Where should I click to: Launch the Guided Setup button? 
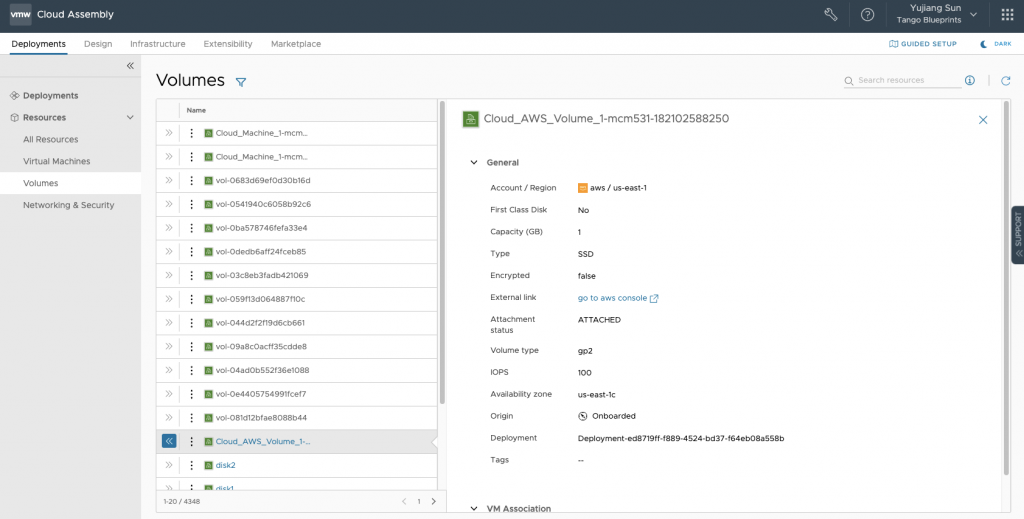click(923, 44)
